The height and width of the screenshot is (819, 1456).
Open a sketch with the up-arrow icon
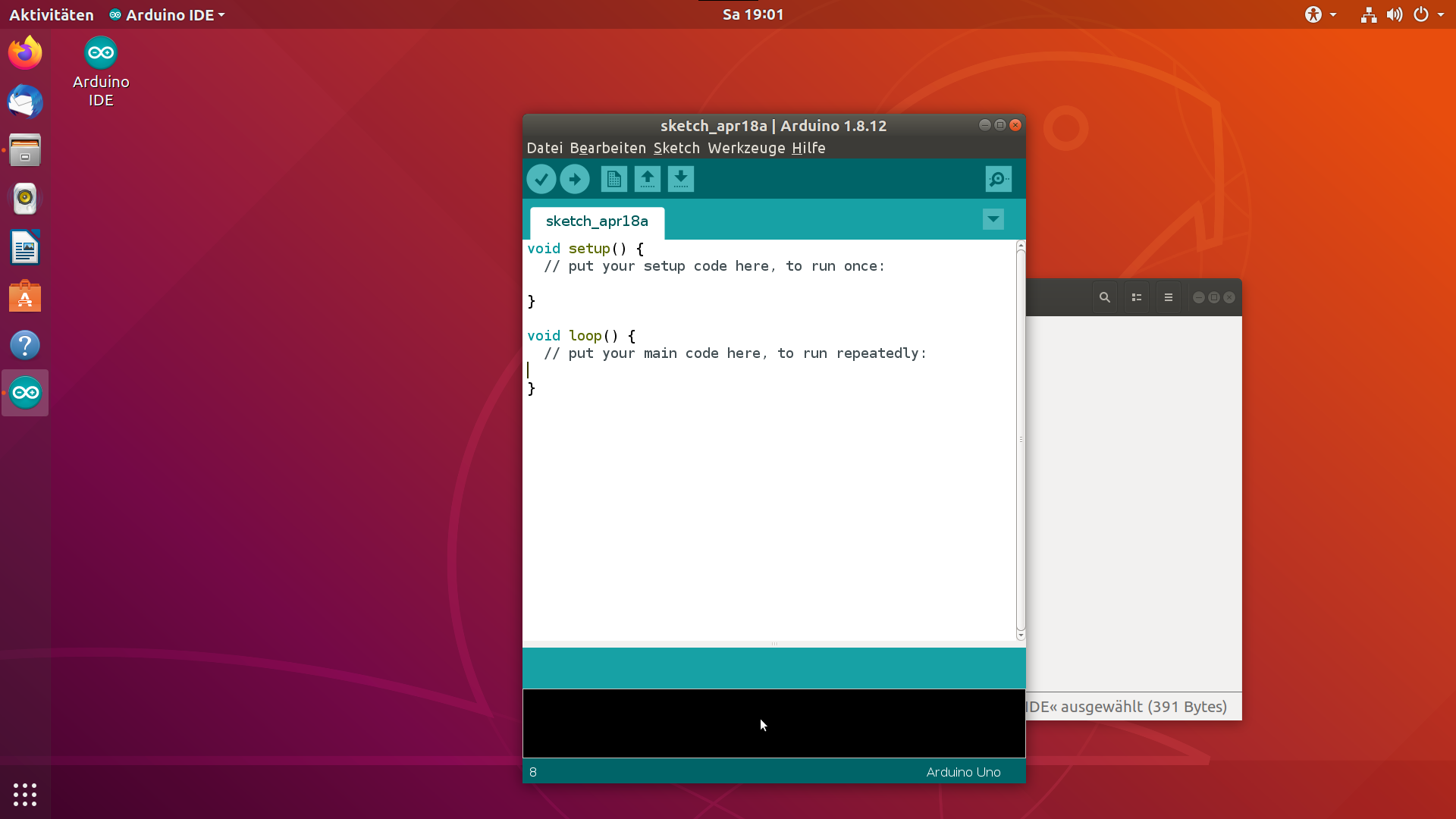648,180
